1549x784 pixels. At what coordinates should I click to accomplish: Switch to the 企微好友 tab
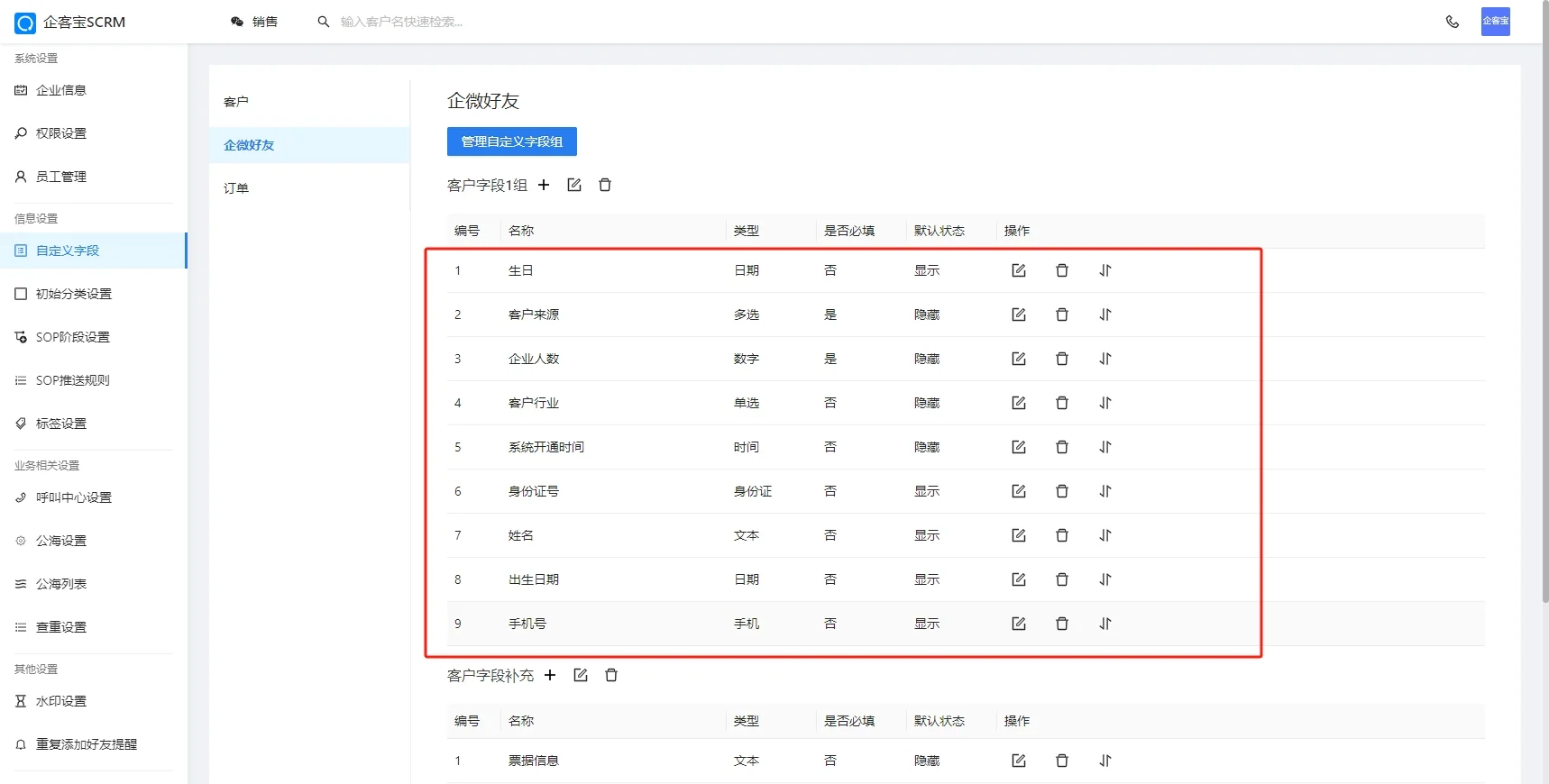[x=309, y=145]
